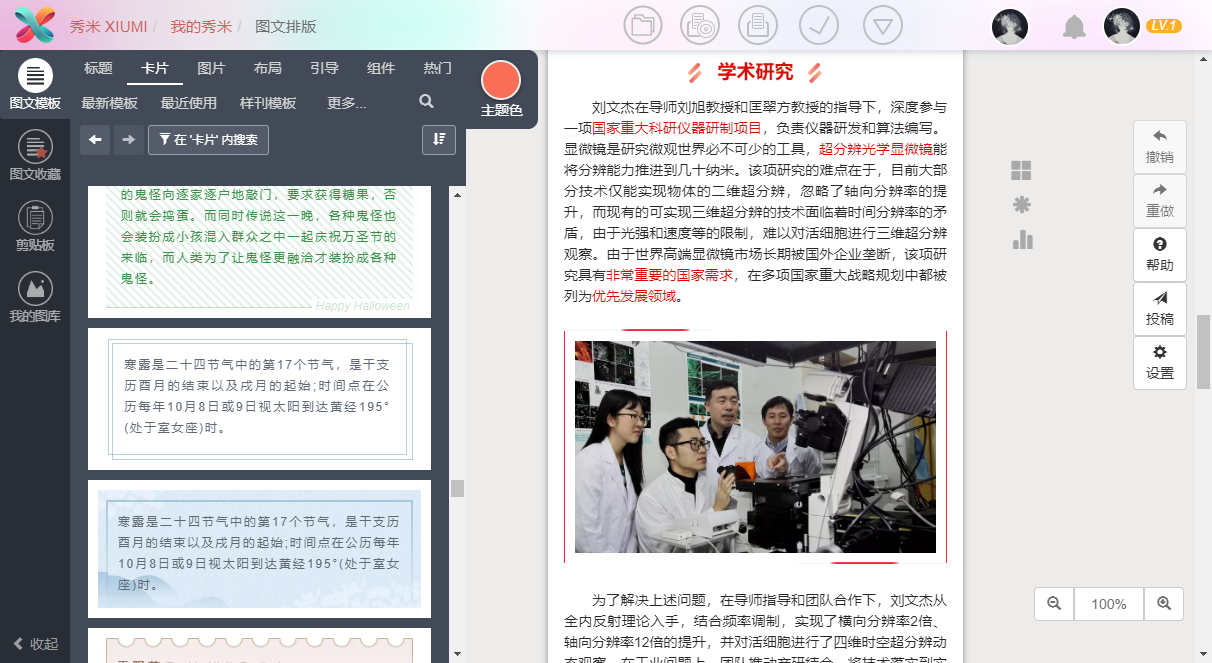Open 我的图库 image library

pyautogui.click(x=35, y=298)
